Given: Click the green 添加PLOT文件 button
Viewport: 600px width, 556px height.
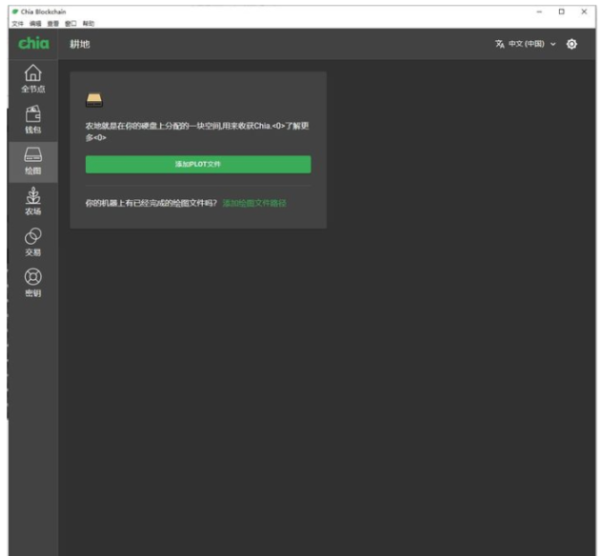Looking at the screenshot, I should [198, 164].
